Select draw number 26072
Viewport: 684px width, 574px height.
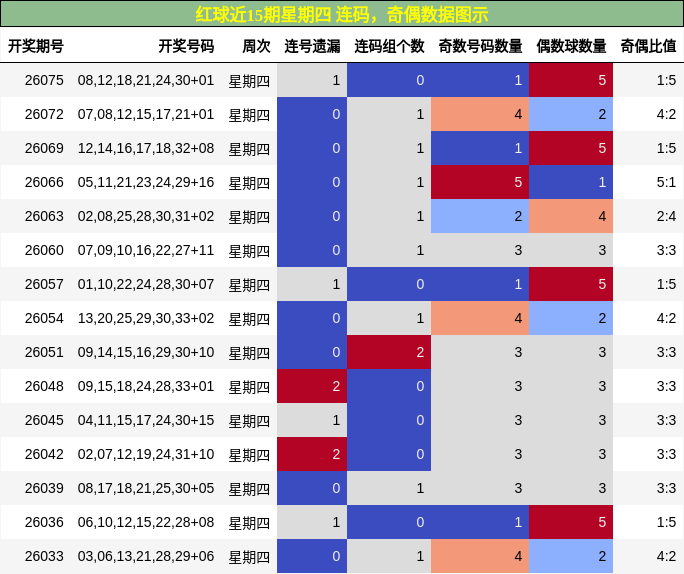click(x=44, y=114)
